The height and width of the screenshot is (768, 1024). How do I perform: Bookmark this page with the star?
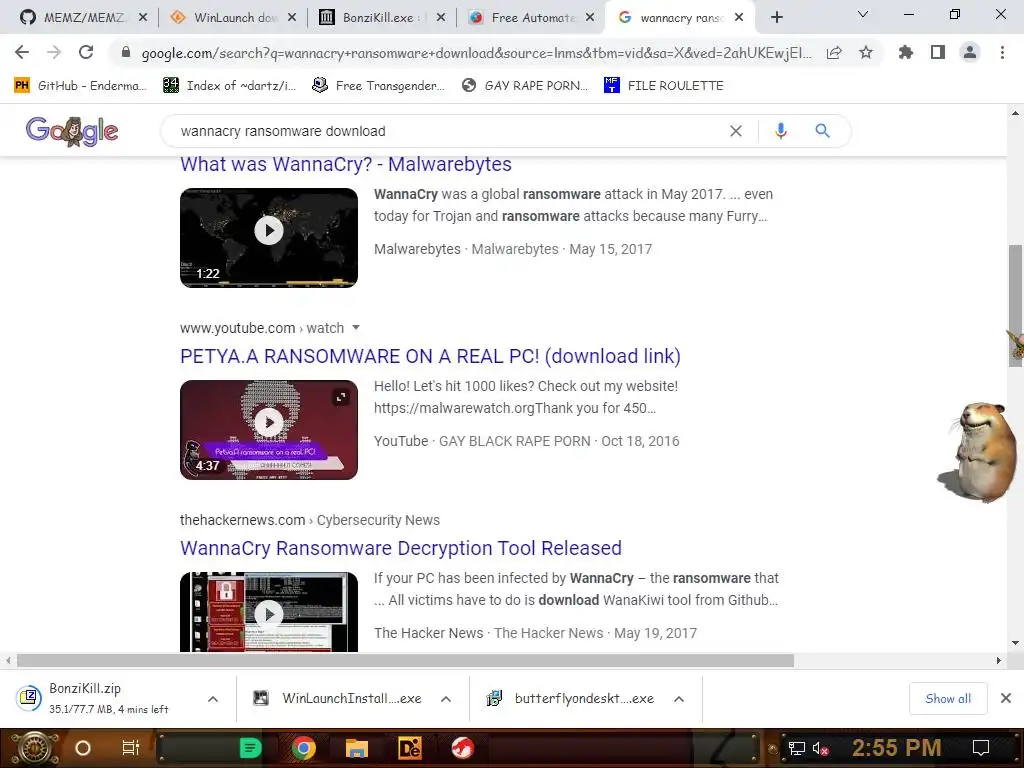tap(866, 53)
